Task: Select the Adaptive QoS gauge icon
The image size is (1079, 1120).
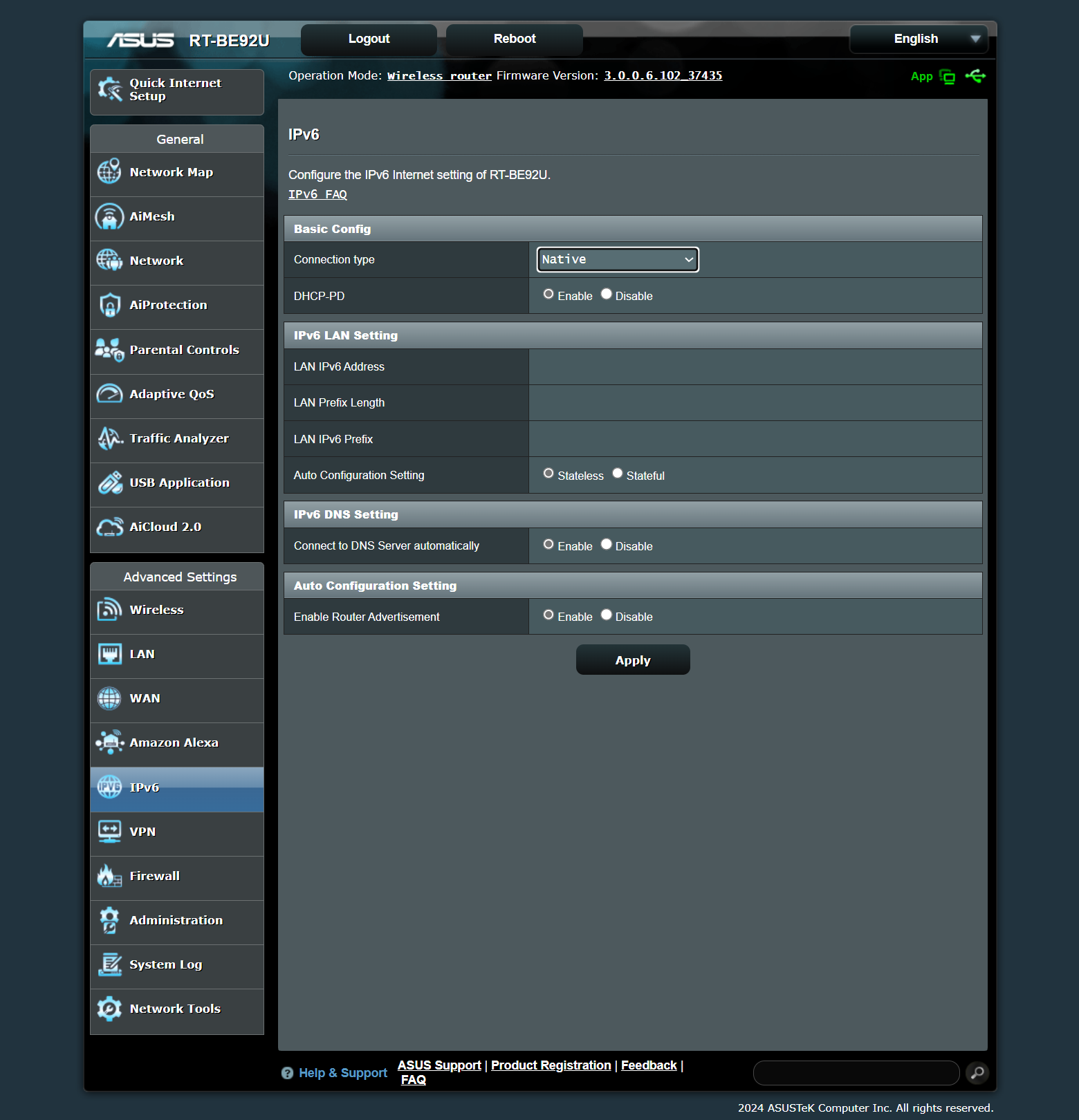Action: click(x=110, y=393)
